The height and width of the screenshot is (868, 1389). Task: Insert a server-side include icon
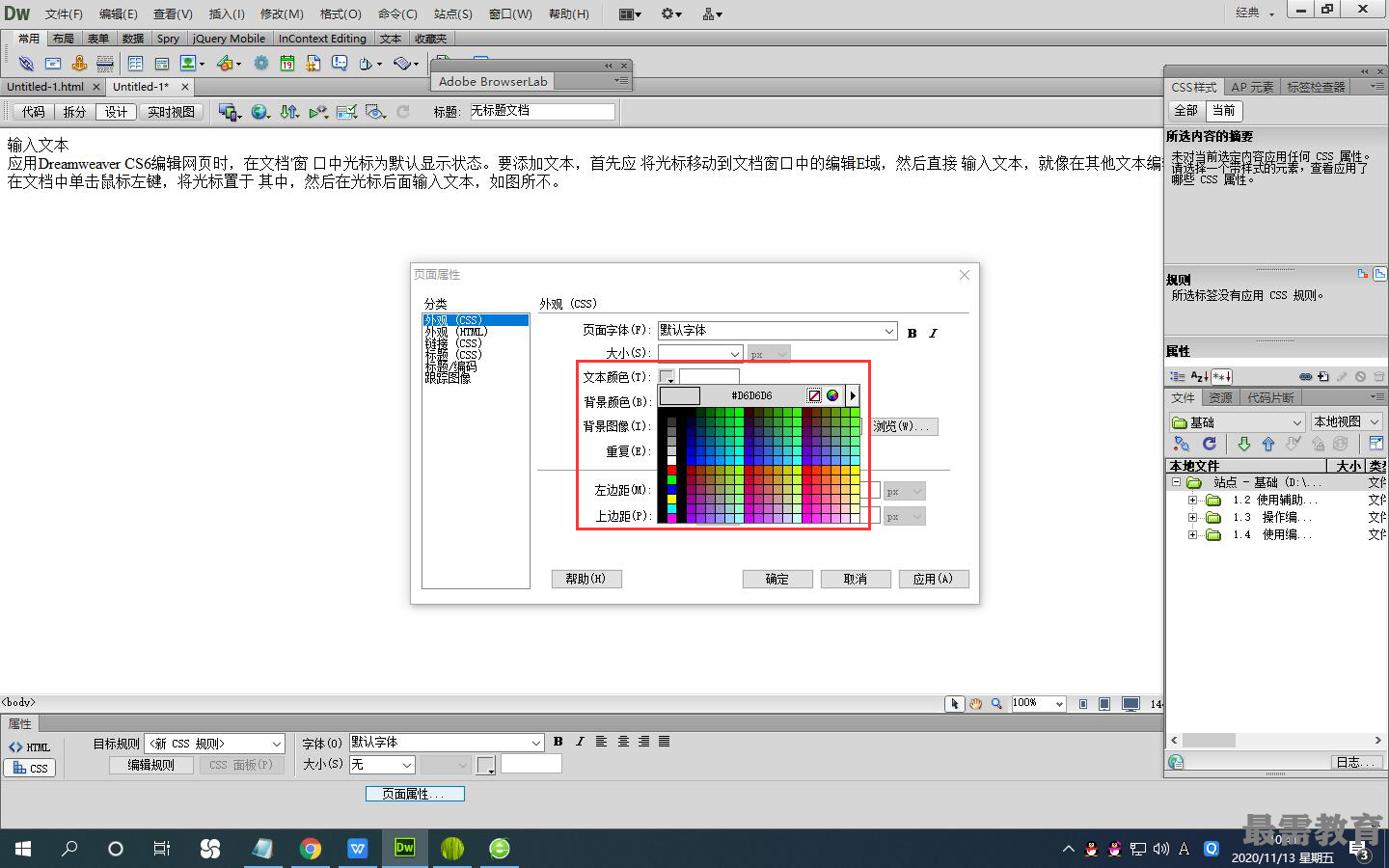tap(313, 64)
